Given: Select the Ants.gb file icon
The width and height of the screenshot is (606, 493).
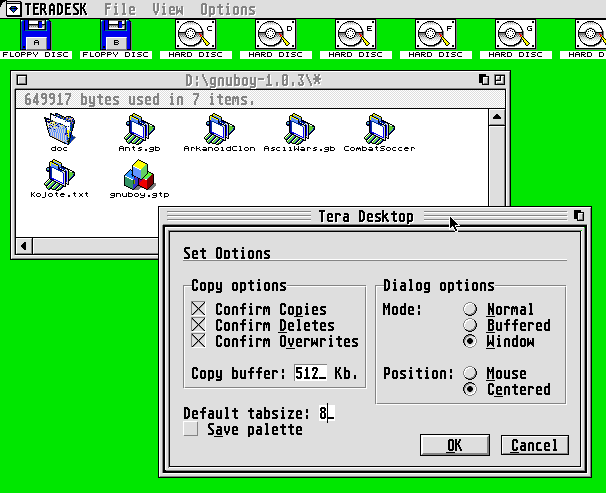Looking at the screenshot, I should point(134,128).
